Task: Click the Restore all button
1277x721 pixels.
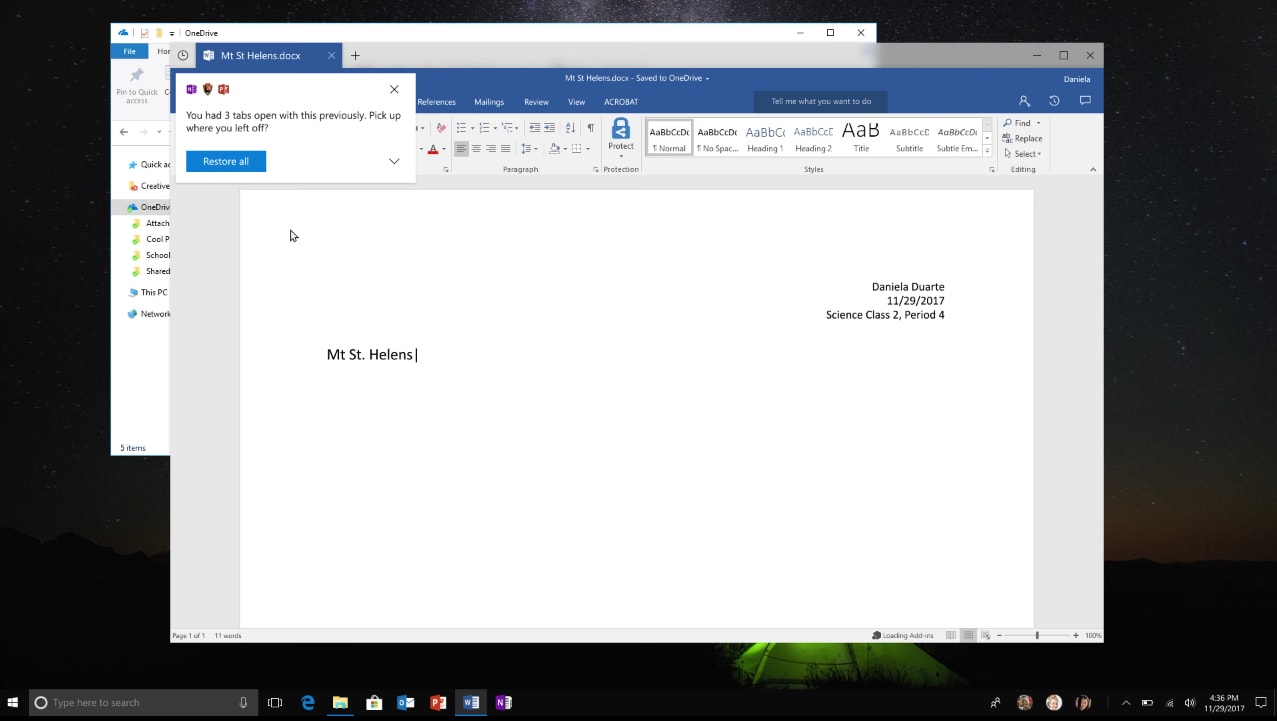Action: coord(225,161)
